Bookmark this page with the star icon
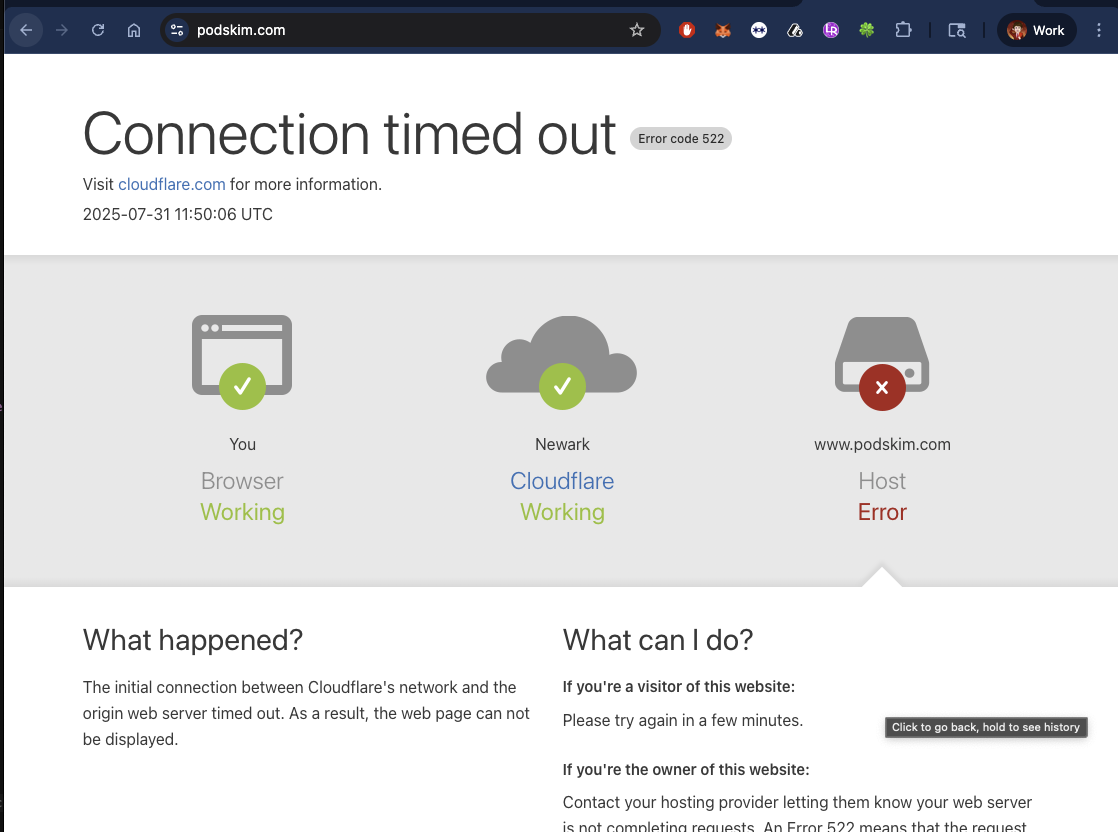This screenshot has height=832, width=1118. coord(637,30)
